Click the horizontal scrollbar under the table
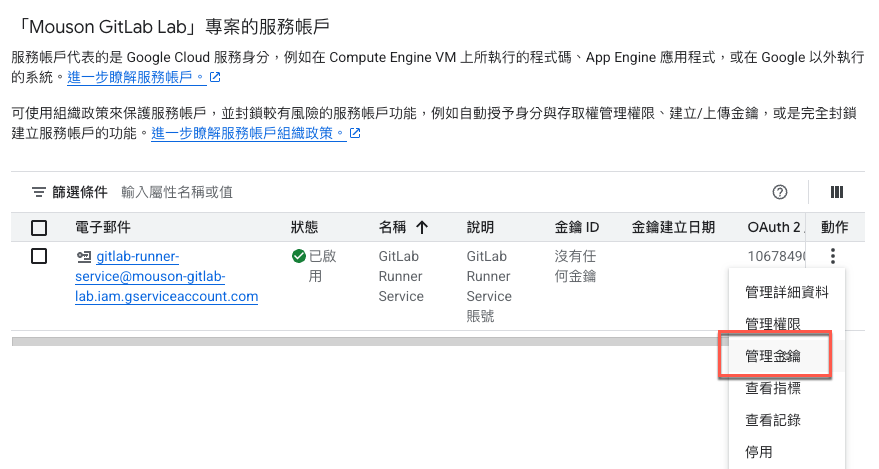879x469 pixels. coord(370,341)
